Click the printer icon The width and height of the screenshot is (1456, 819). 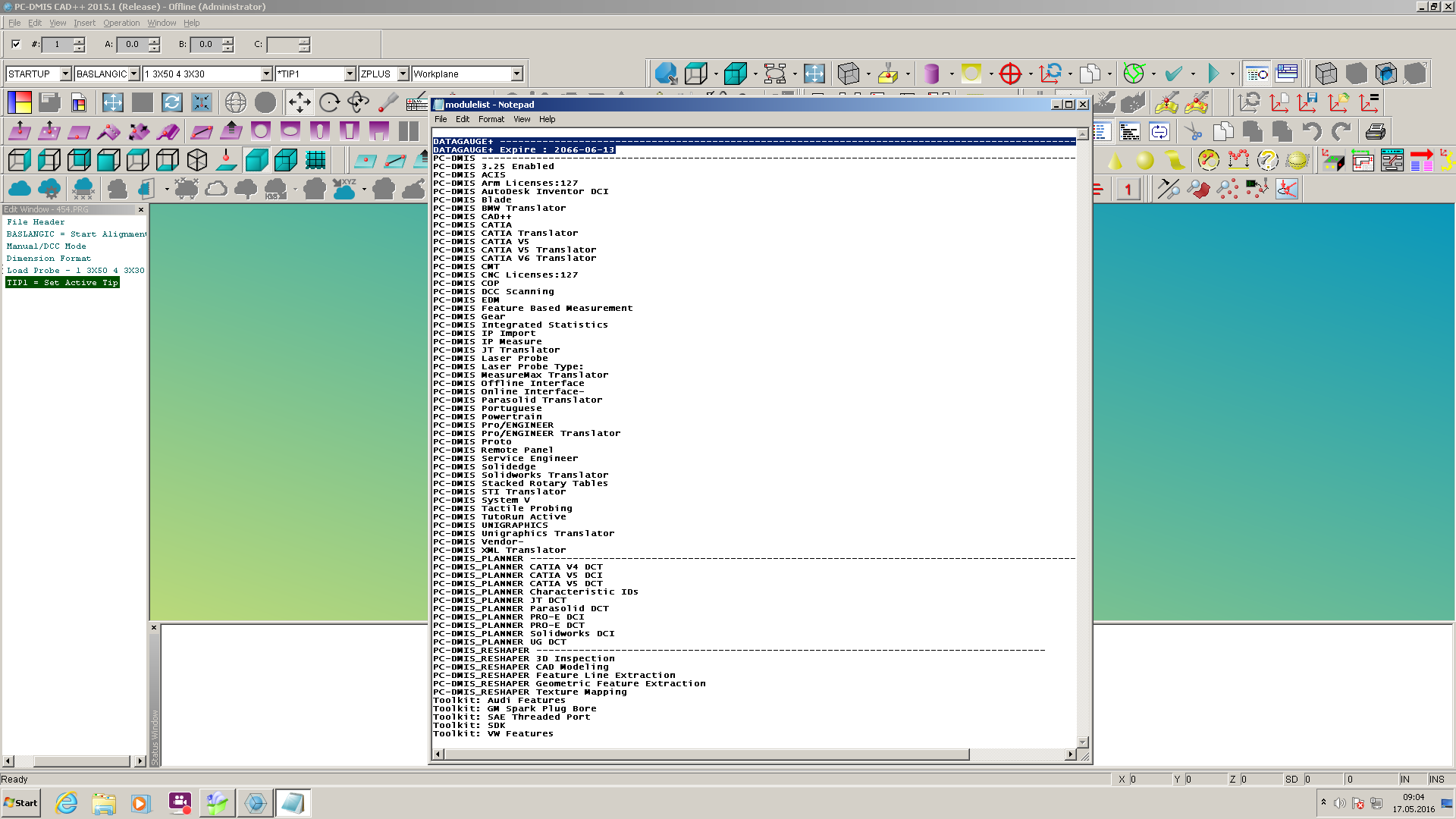(x=1375, y=131)
